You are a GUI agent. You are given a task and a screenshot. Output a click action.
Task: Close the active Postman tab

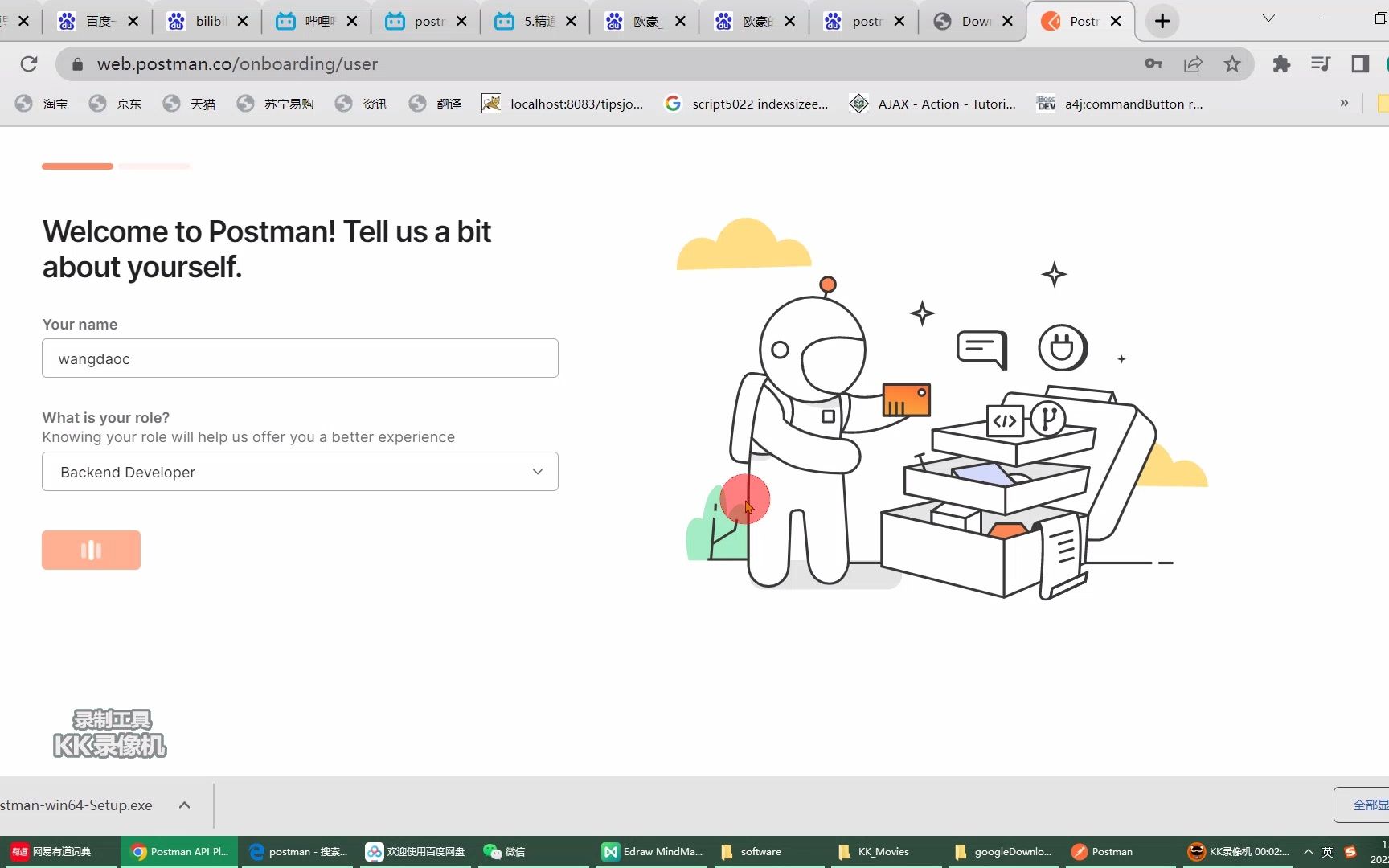tap(1116, 21)
